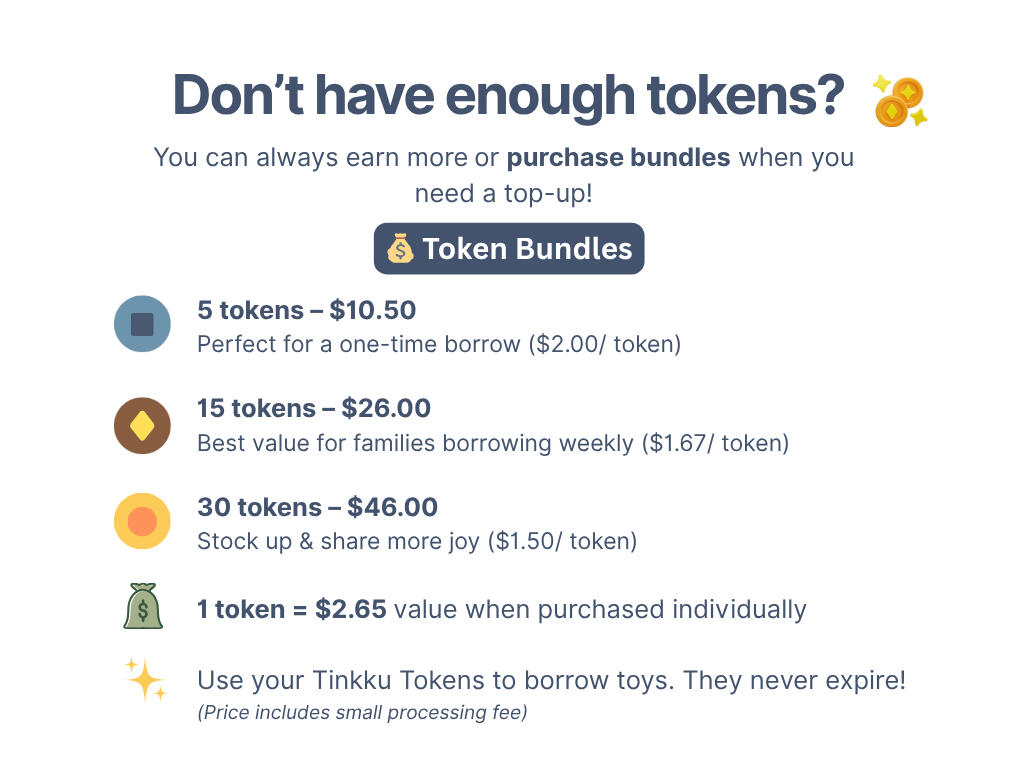Click the "need a top-up!" subtitle line
The width and height of the screenshot is (1024, 768).
(503, 193)
